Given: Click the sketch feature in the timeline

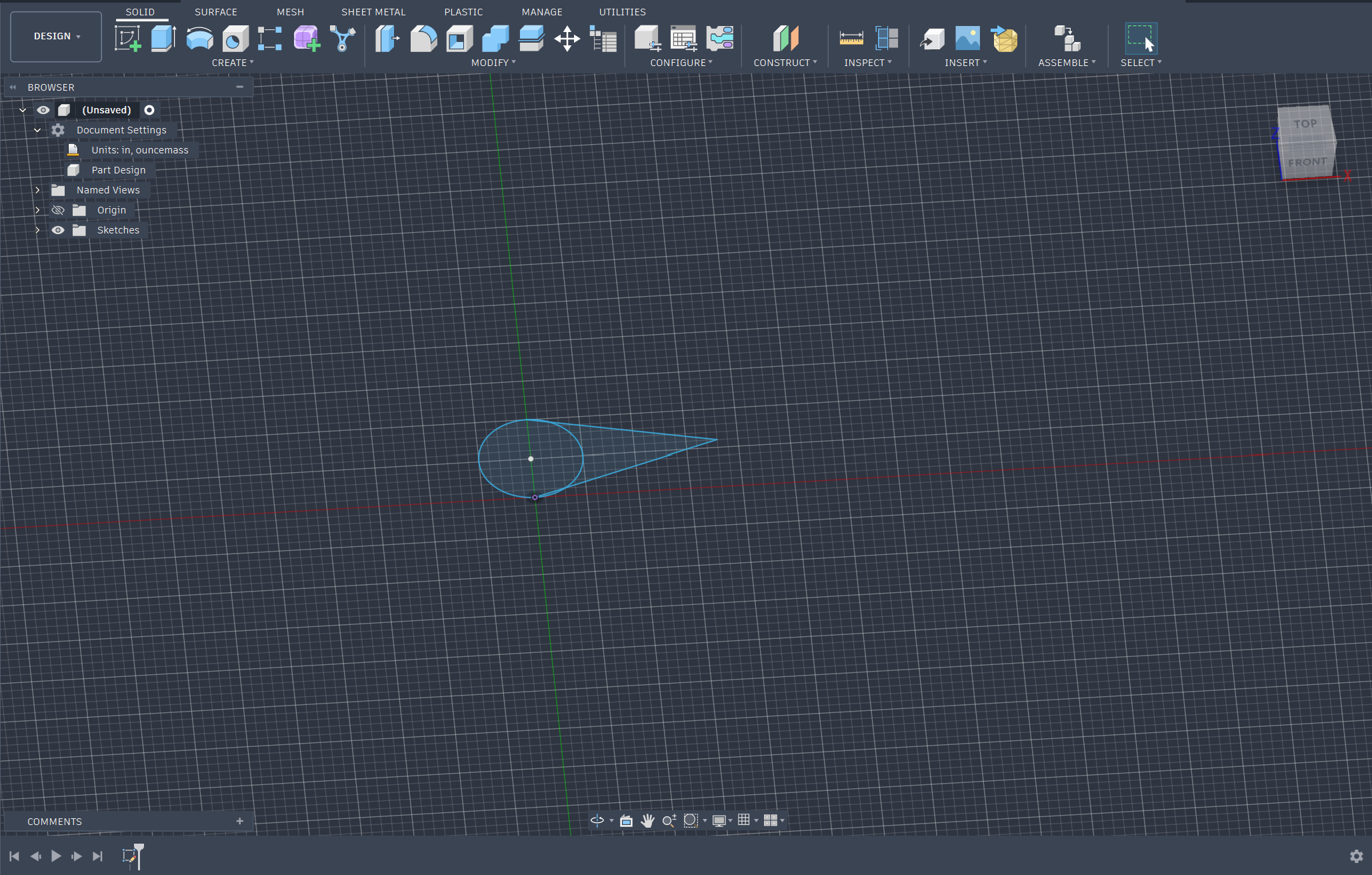Looking at the screenshot, I should [x=130, y=856].
